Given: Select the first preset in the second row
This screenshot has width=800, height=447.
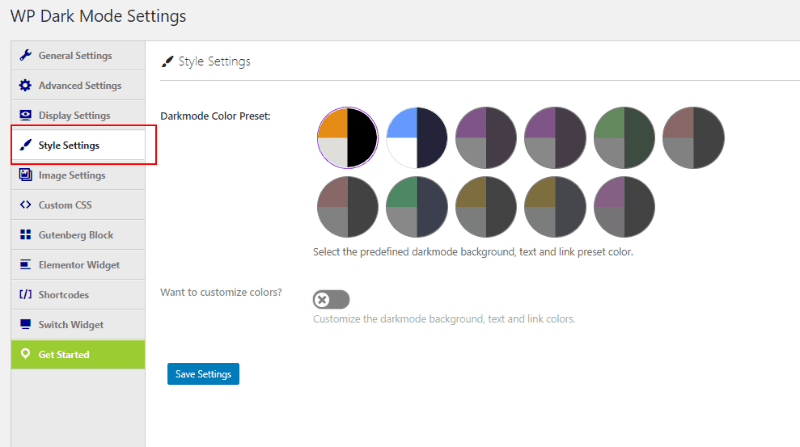Looking at the screenshot, I should 347,206.
